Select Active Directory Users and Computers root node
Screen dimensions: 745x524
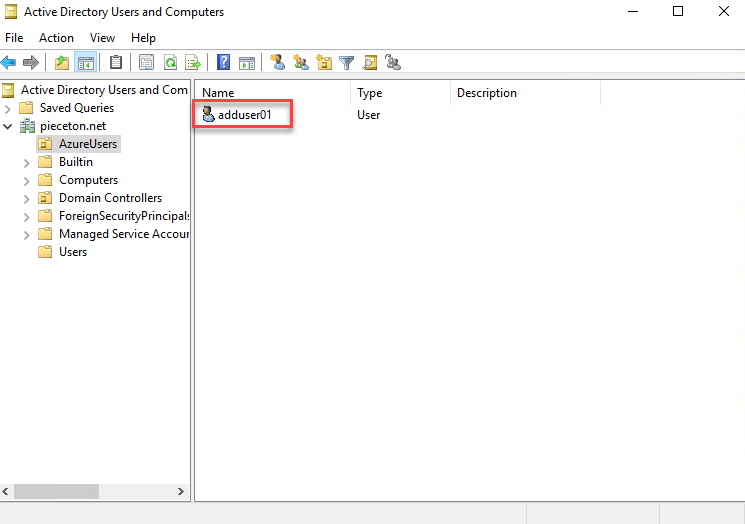104,90
